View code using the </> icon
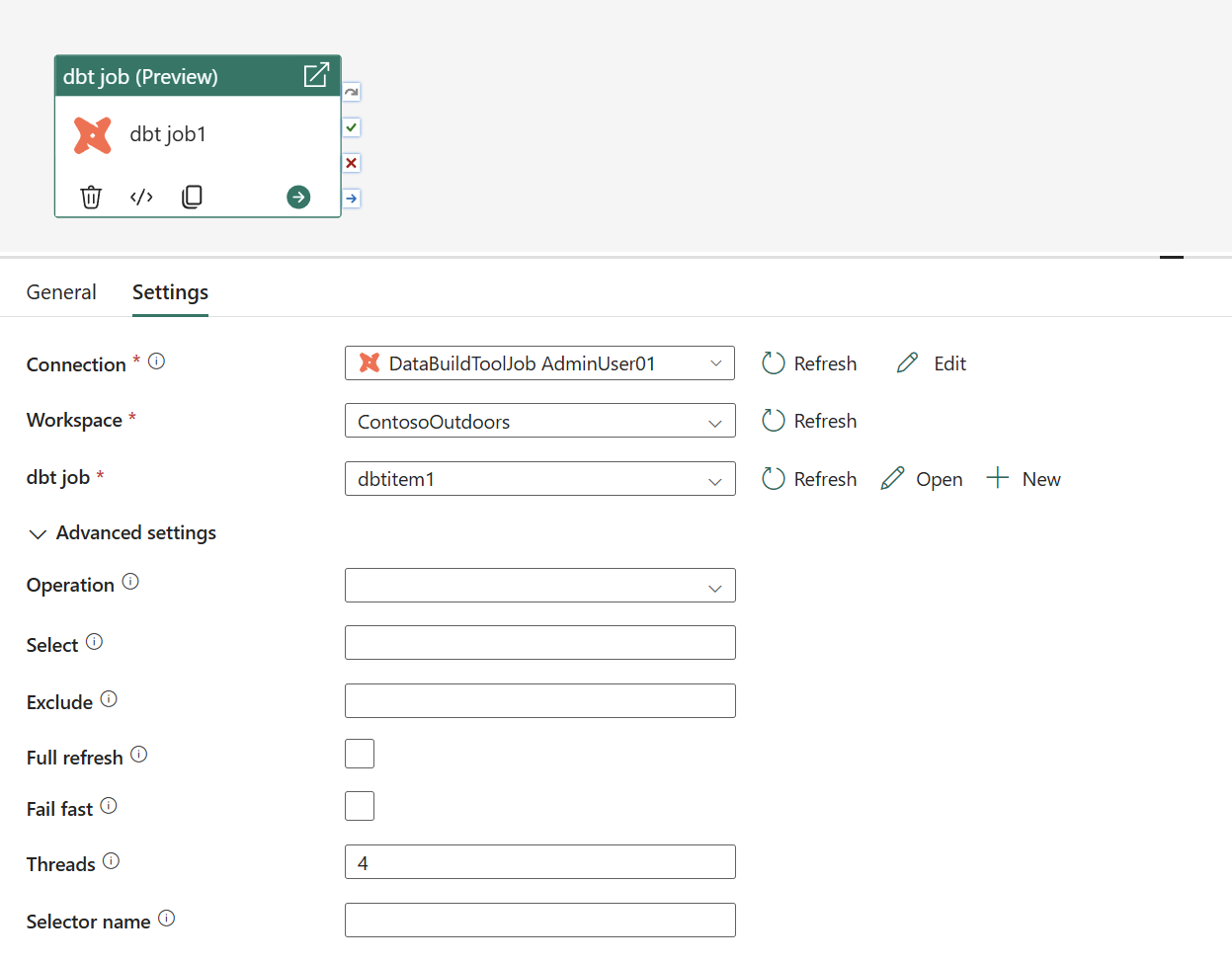 141,198
